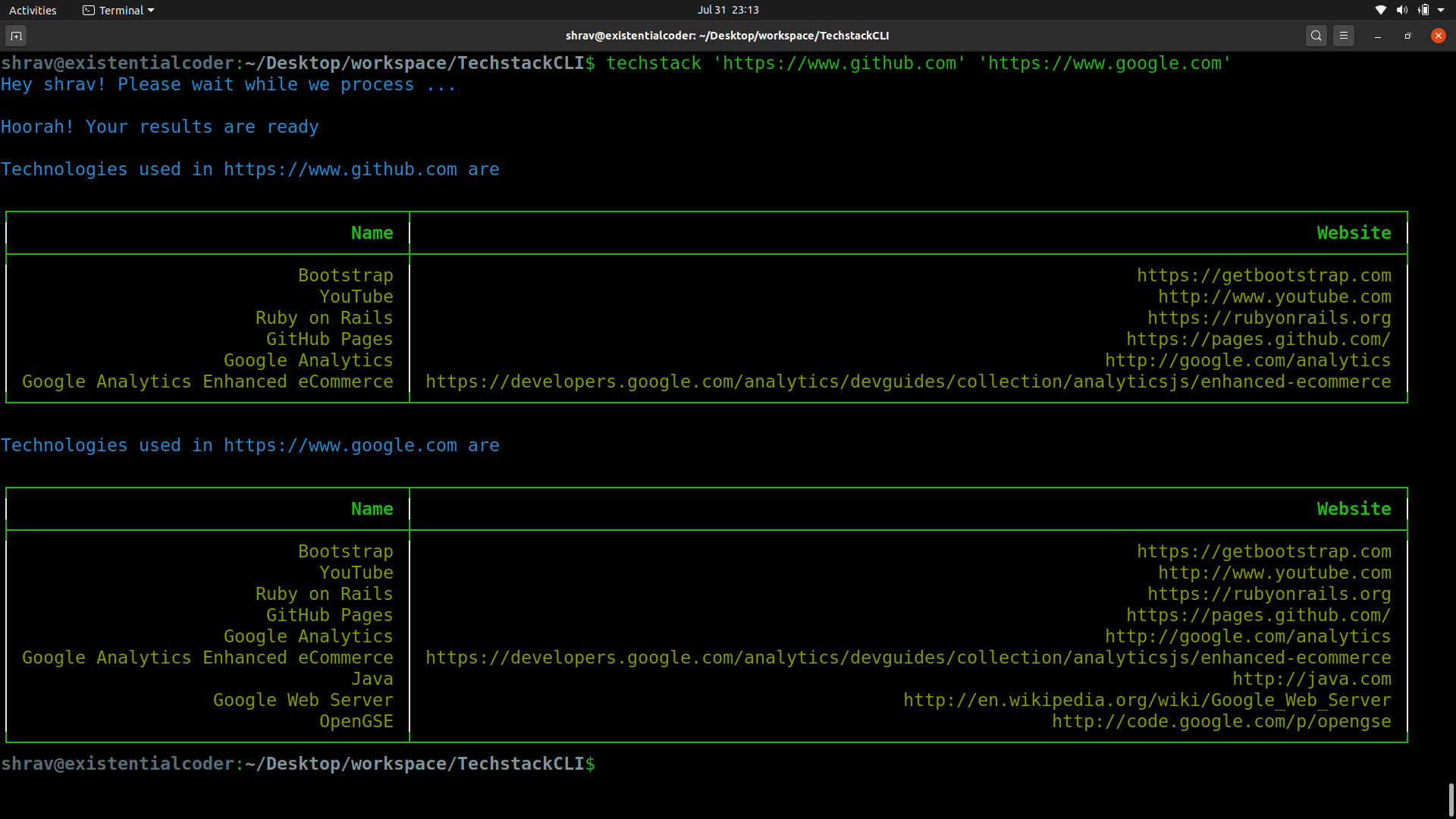Click https://pages.github.com/ in google table

pos(1259,616)
